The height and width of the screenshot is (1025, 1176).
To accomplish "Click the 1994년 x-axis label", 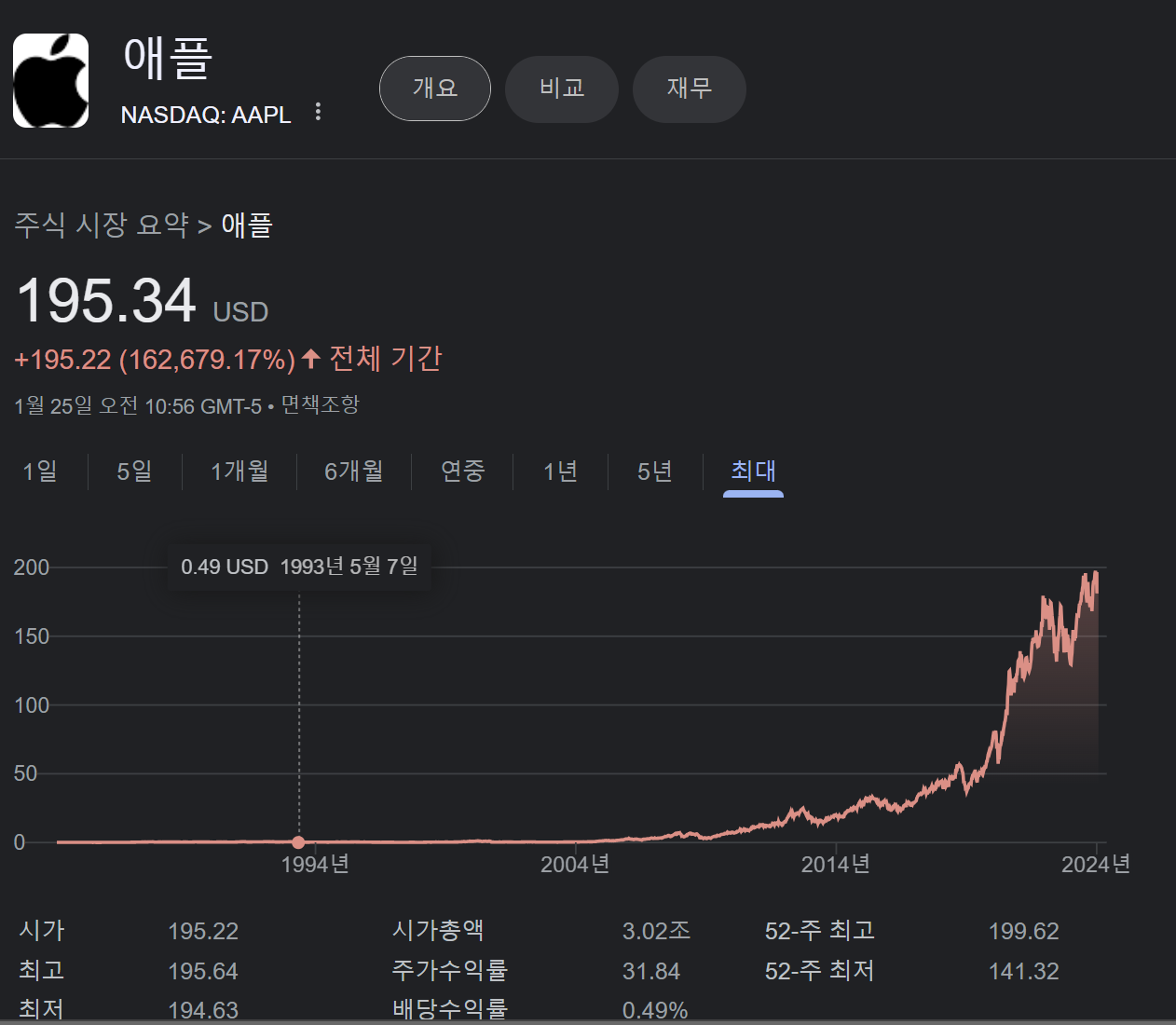I will pyautogui.click(x=315, y=865).
